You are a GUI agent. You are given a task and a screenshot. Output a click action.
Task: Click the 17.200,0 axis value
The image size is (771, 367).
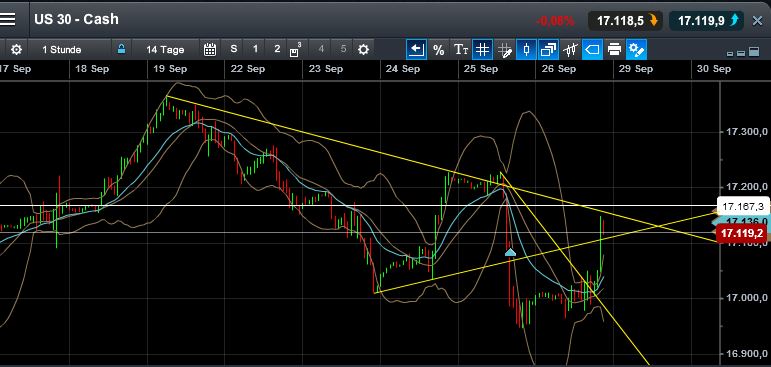pos(746,187)
